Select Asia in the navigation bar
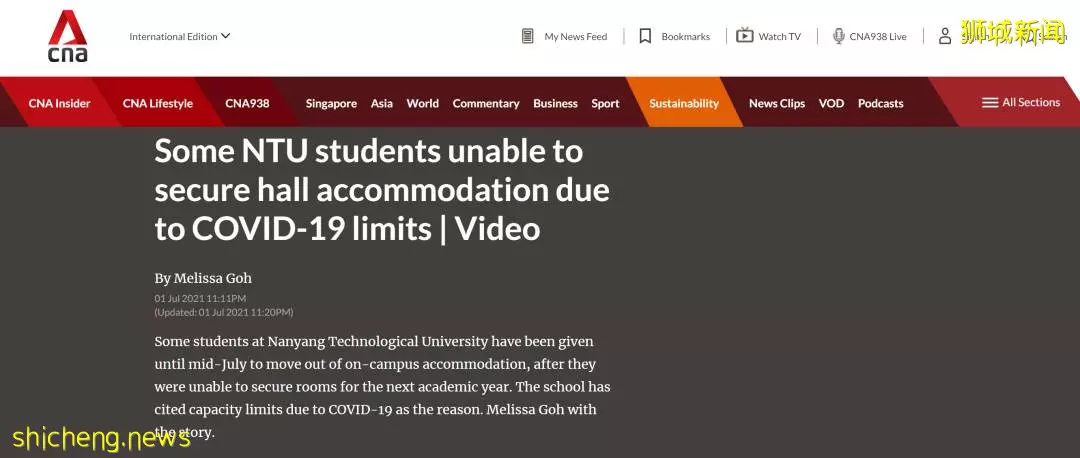The image size is (1080, 458). pos(382,103)
